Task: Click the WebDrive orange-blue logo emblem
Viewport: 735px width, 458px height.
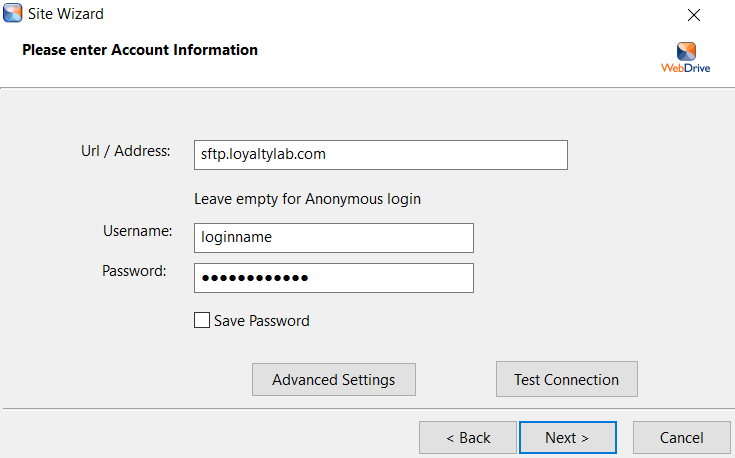Action: (687, 51)
